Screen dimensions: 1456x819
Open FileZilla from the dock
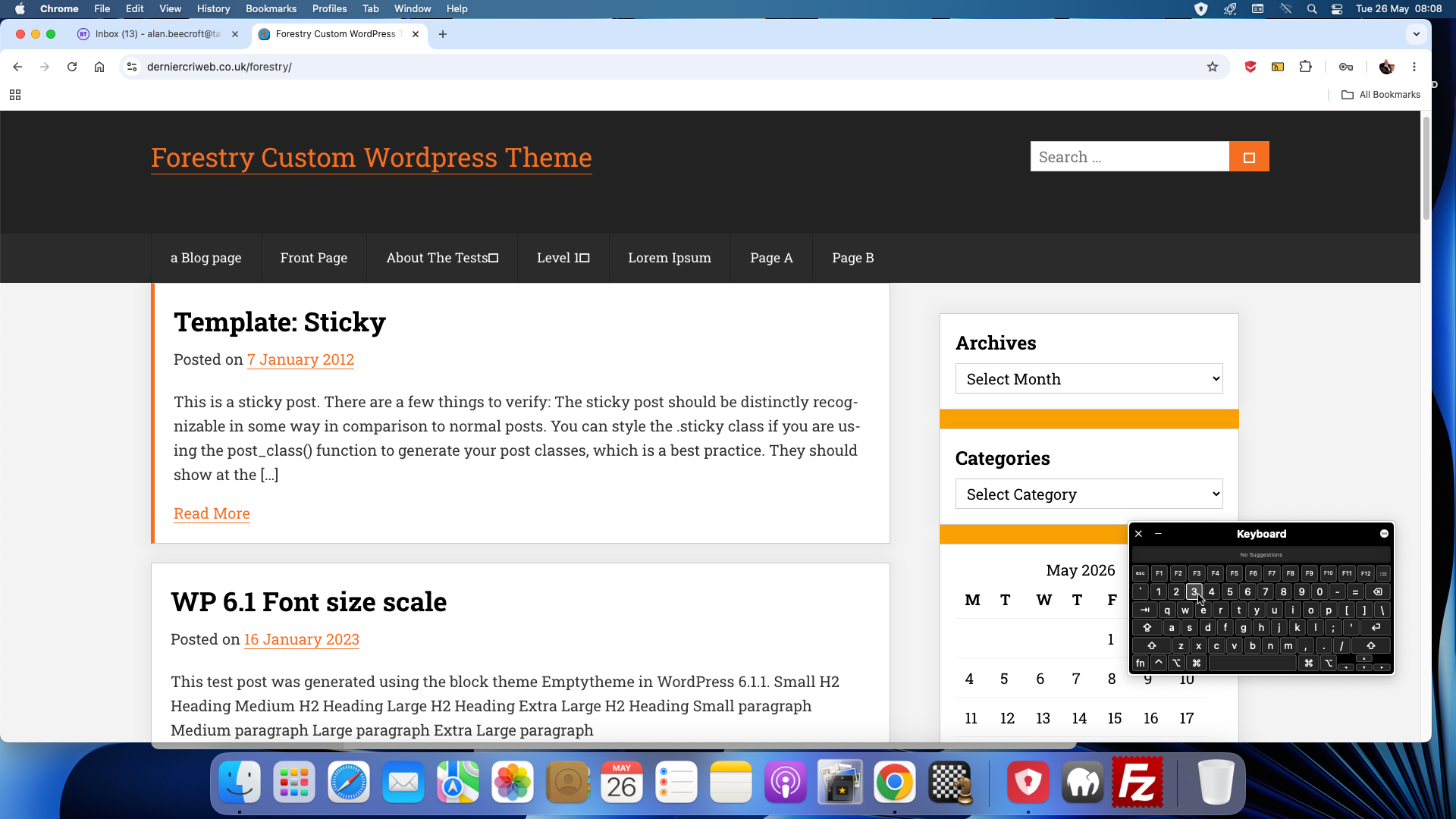1137,782
